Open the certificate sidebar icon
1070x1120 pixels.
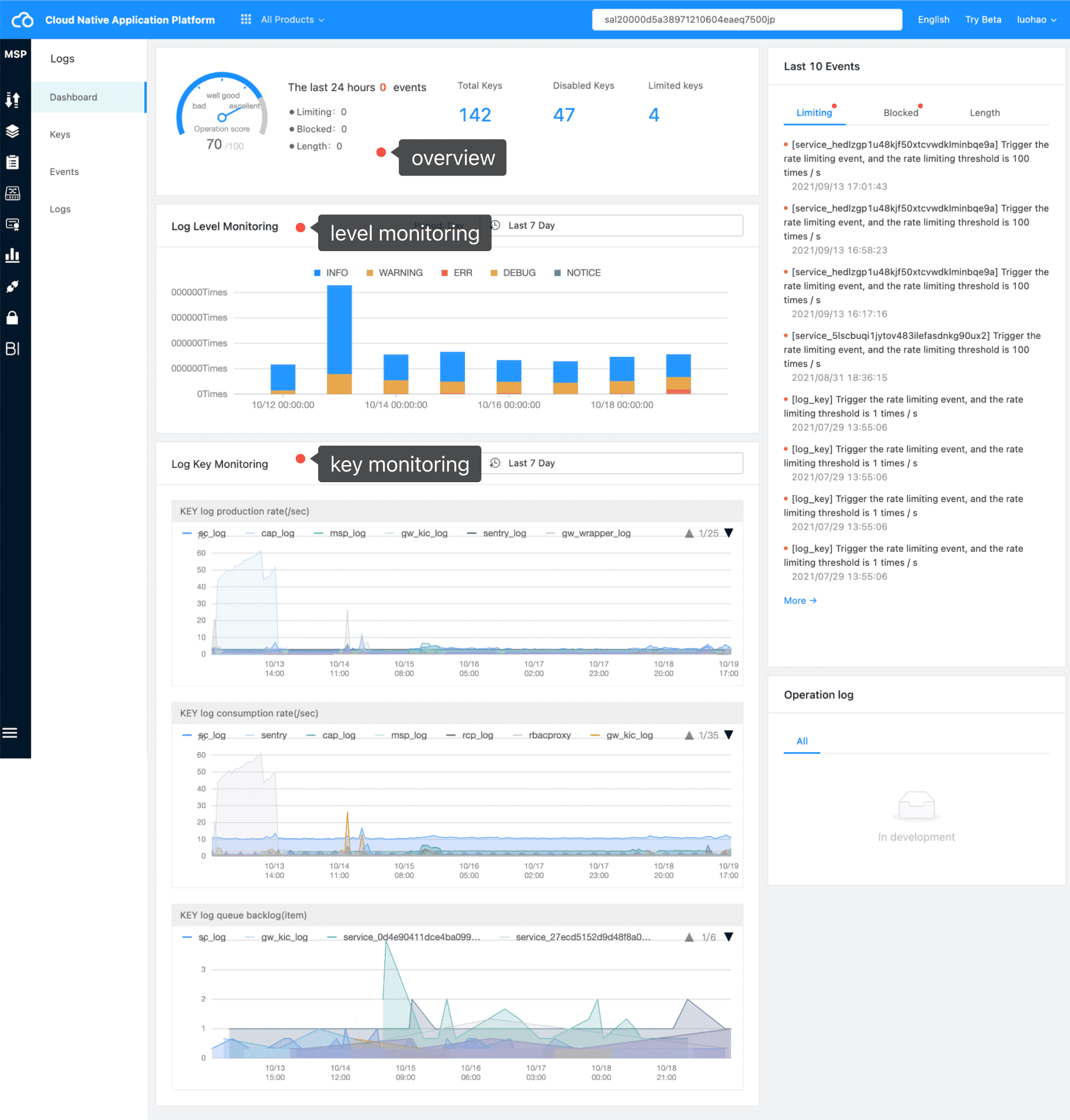tap(12, 225)
